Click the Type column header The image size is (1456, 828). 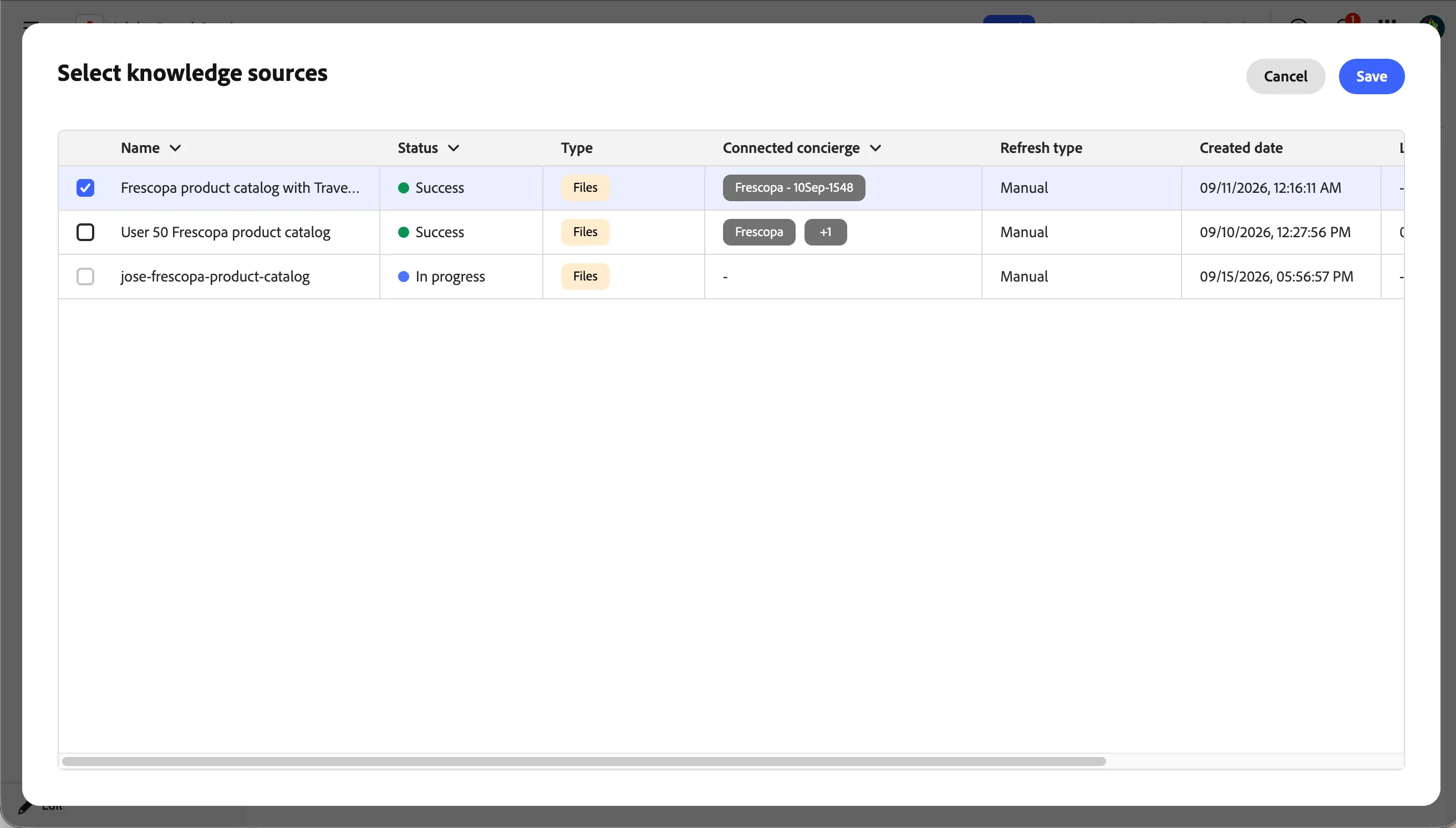(577, 148)
